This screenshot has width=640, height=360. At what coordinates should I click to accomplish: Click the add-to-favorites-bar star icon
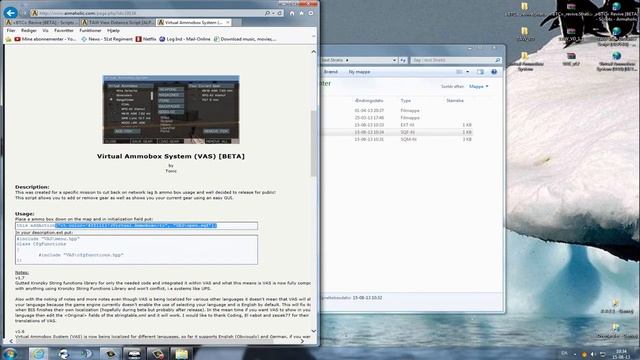[x=8, y=39]
